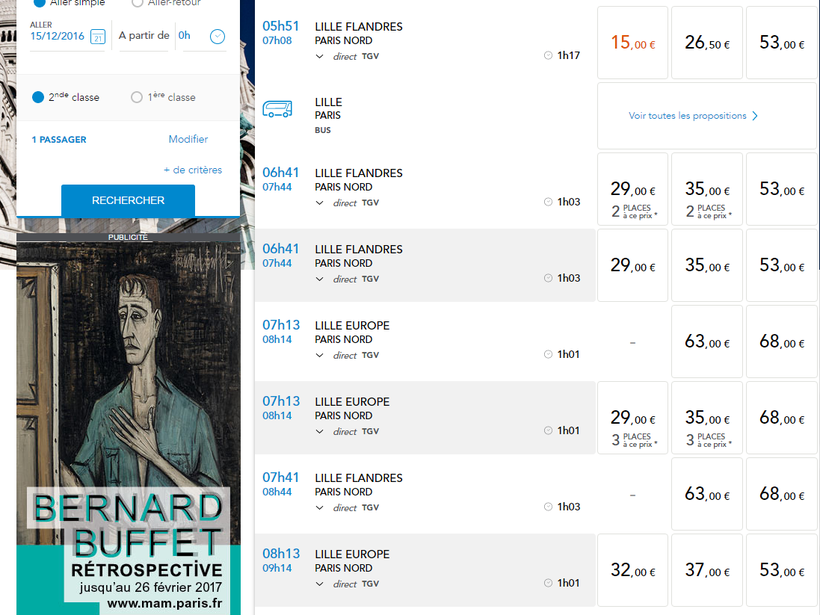The image size is (820, 615).
Task: Expand details of the 08h13 train
Action: pyautogui.click(x=320, y=583)
